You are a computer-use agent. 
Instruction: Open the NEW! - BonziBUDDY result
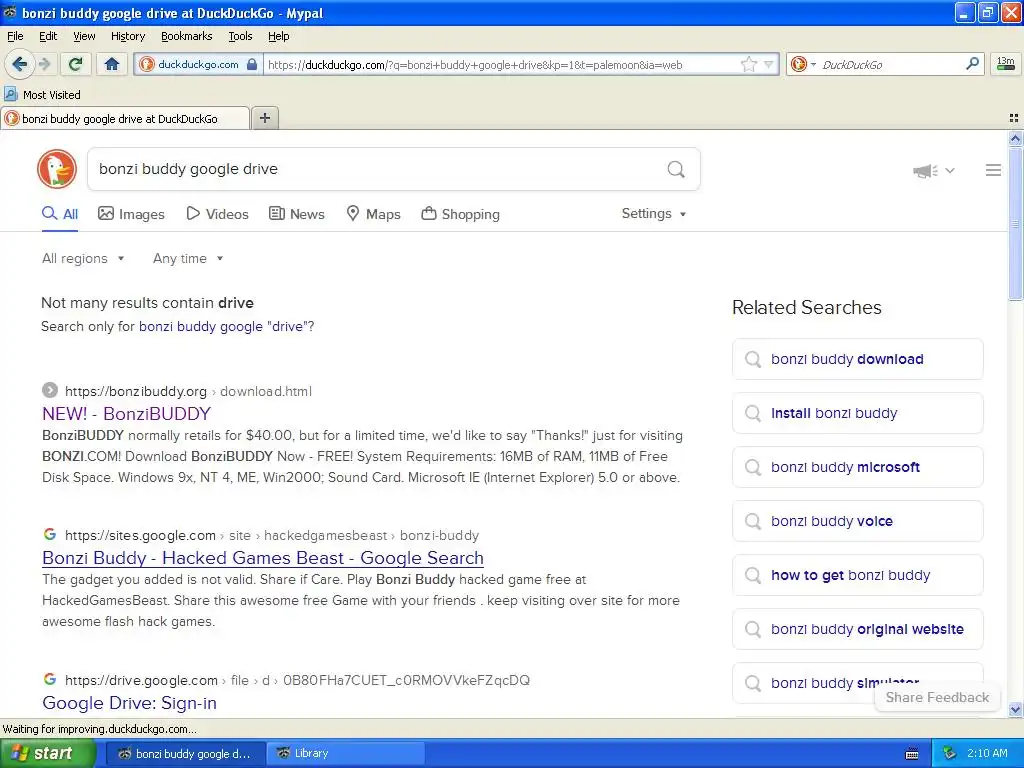click(127, 413)
